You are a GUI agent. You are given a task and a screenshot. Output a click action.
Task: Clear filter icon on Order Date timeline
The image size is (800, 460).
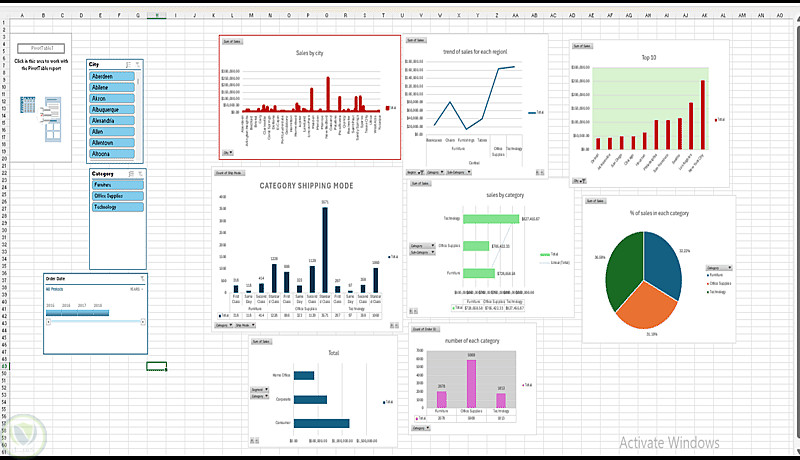[142, 278]
